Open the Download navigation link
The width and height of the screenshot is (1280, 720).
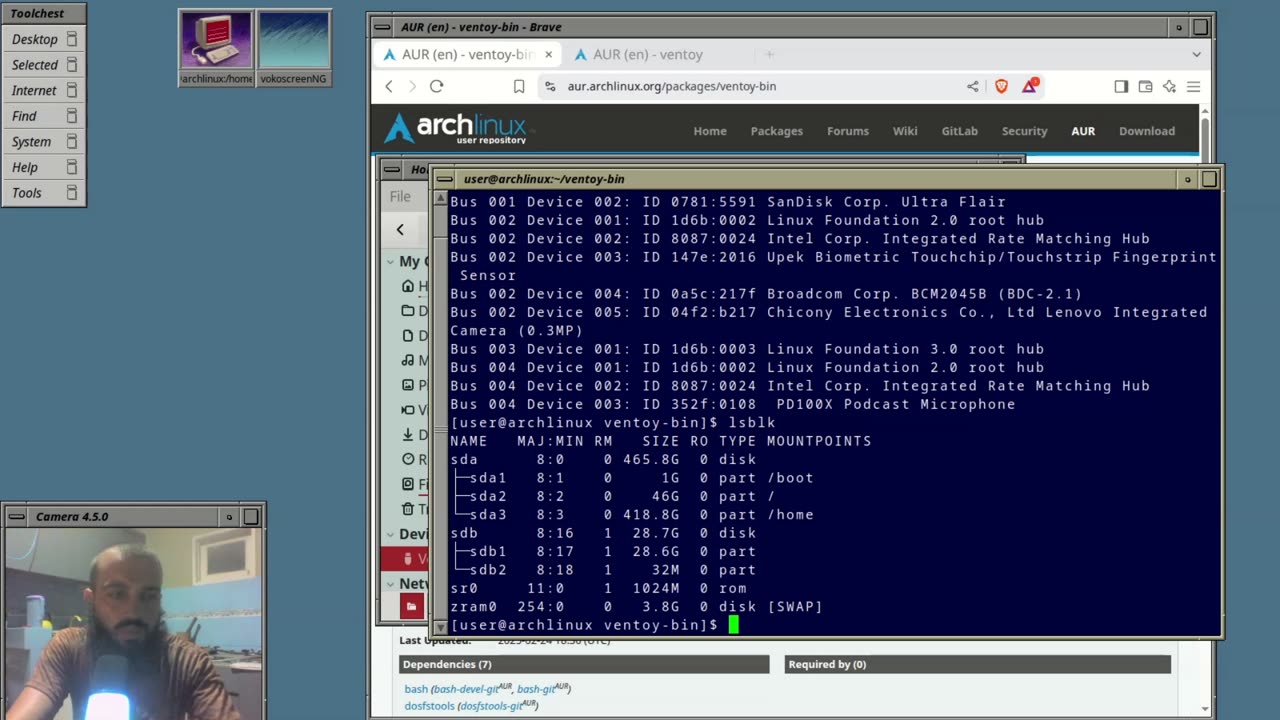[1147, 131]
